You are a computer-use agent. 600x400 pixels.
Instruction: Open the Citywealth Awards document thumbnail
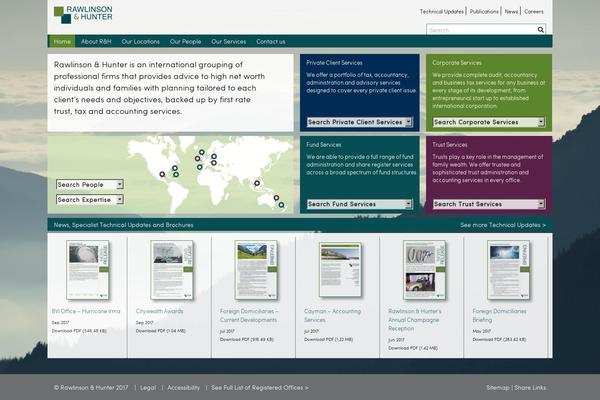[x=172, y=270]
